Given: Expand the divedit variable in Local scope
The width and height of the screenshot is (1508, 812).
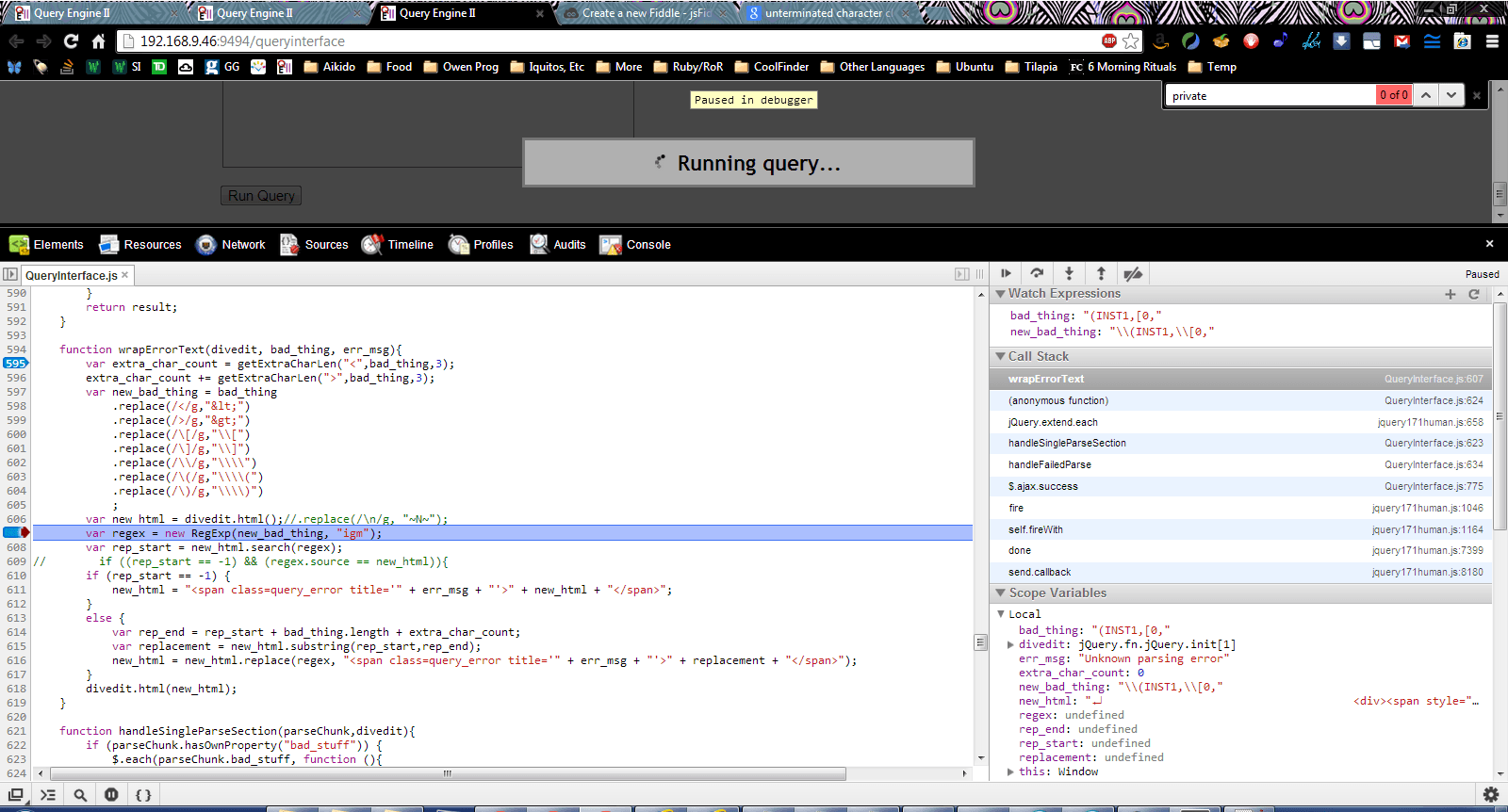Looking at the screenshot, I should [x=1011, y=645].
